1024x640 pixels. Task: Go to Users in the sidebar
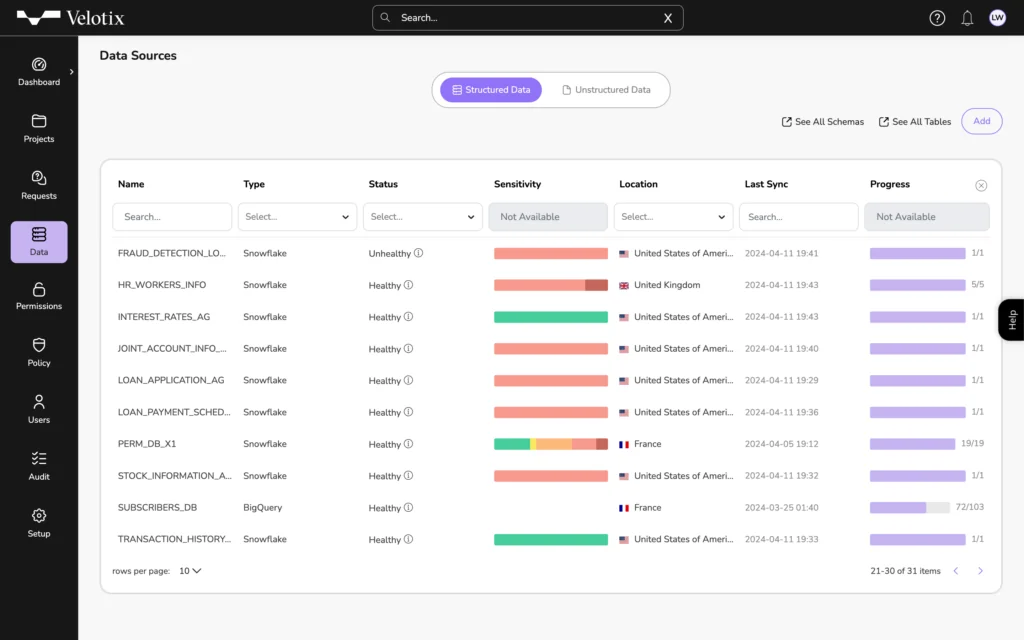39,409
